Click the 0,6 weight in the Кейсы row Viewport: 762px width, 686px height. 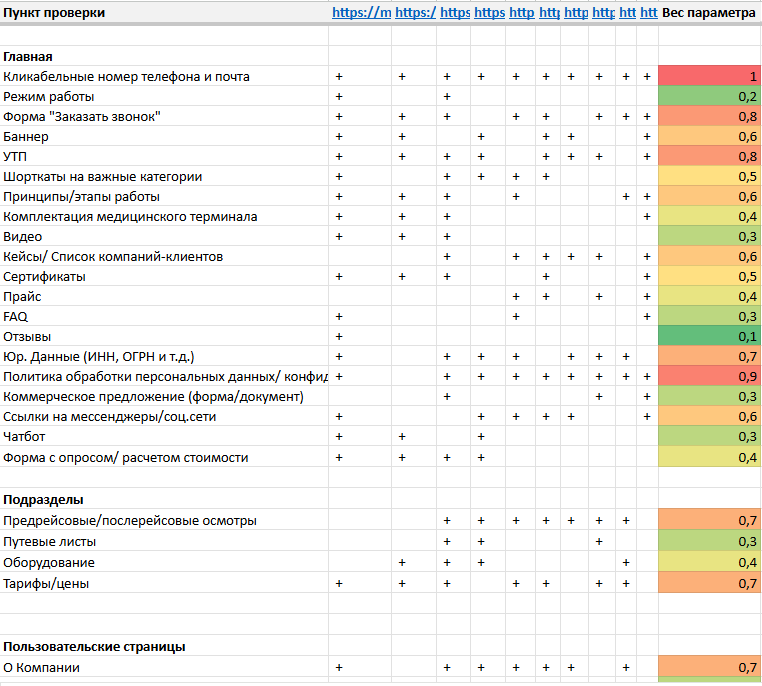pyautogui.click(x=710, y=256)
